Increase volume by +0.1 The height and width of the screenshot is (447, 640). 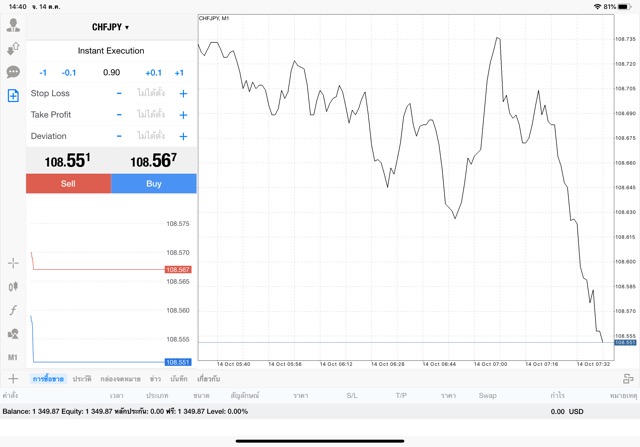(153, 73)
